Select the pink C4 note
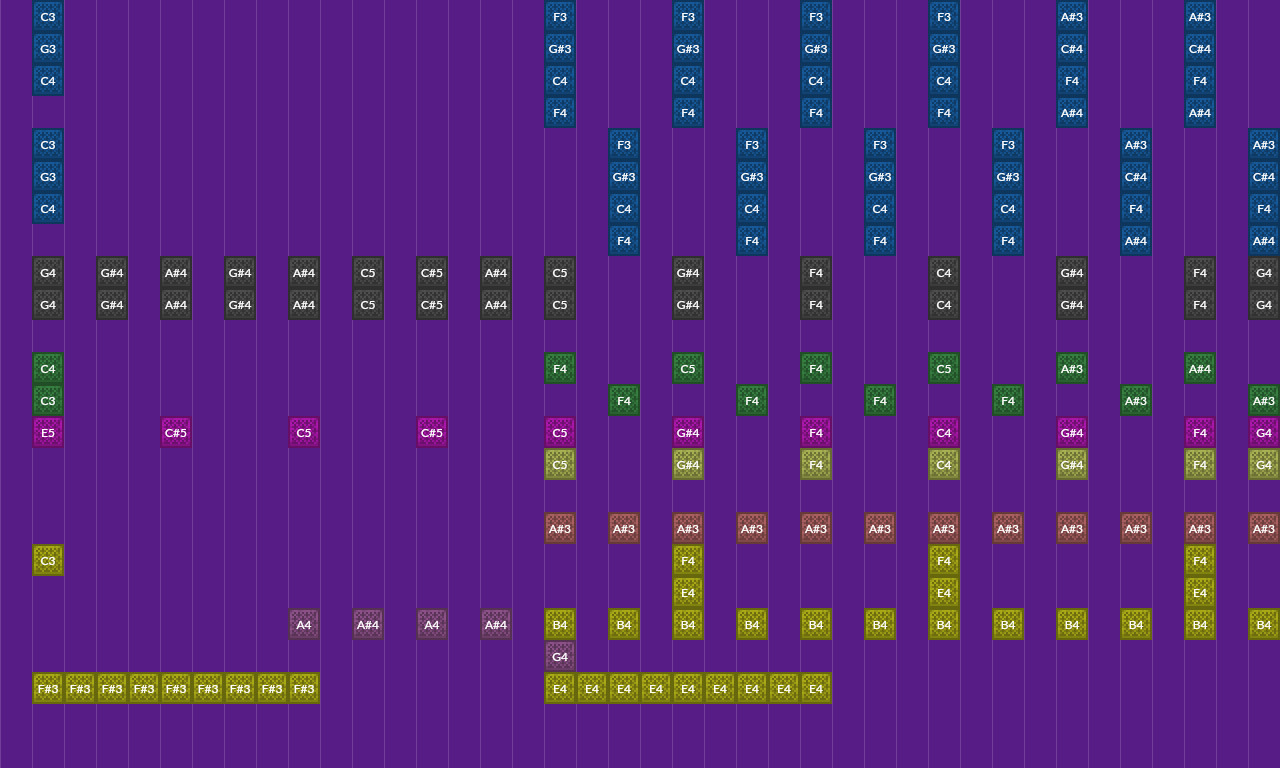 (944, 433)
